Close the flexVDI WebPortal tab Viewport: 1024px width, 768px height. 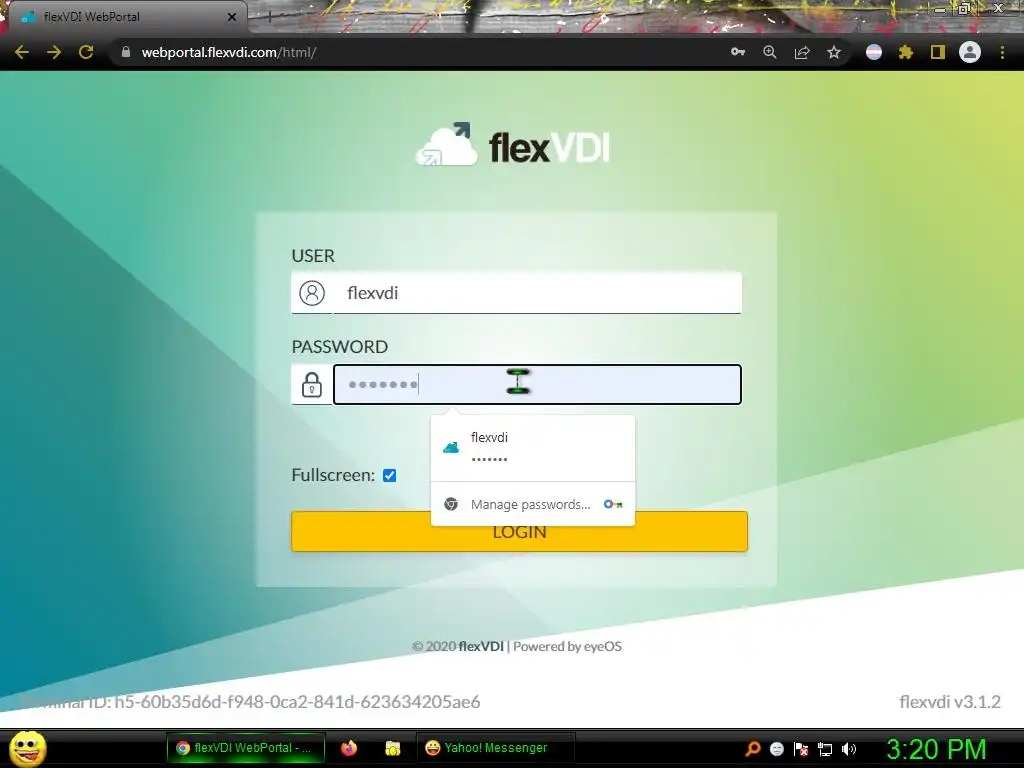click(x=232, y=17)
